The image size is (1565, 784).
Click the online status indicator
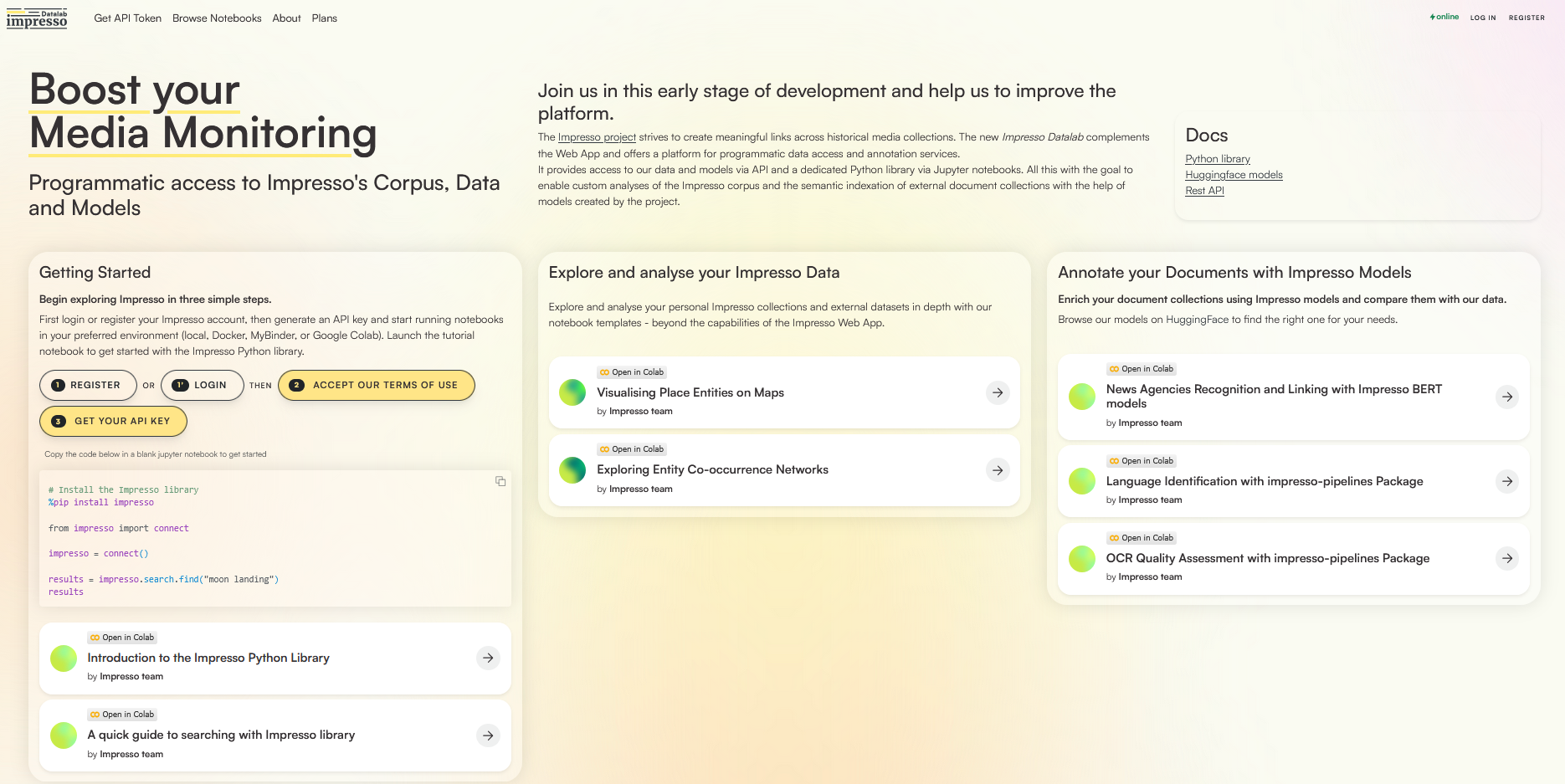tap(1444, 17)
